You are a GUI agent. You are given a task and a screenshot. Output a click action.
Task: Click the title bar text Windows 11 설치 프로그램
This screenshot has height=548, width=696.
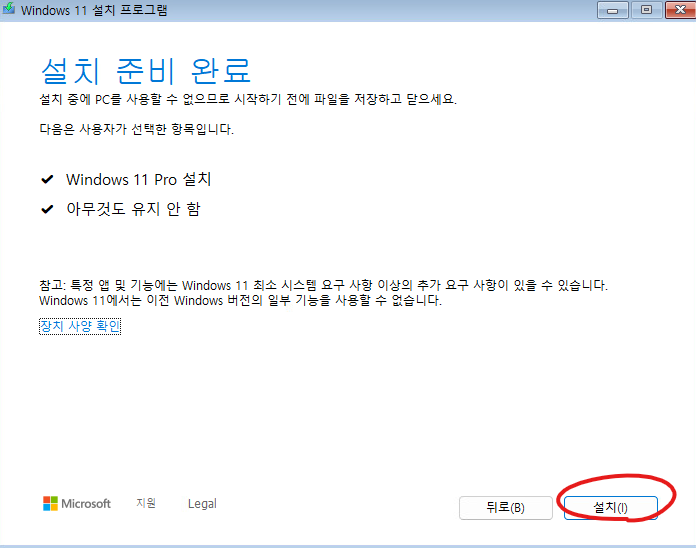(94, 10)
